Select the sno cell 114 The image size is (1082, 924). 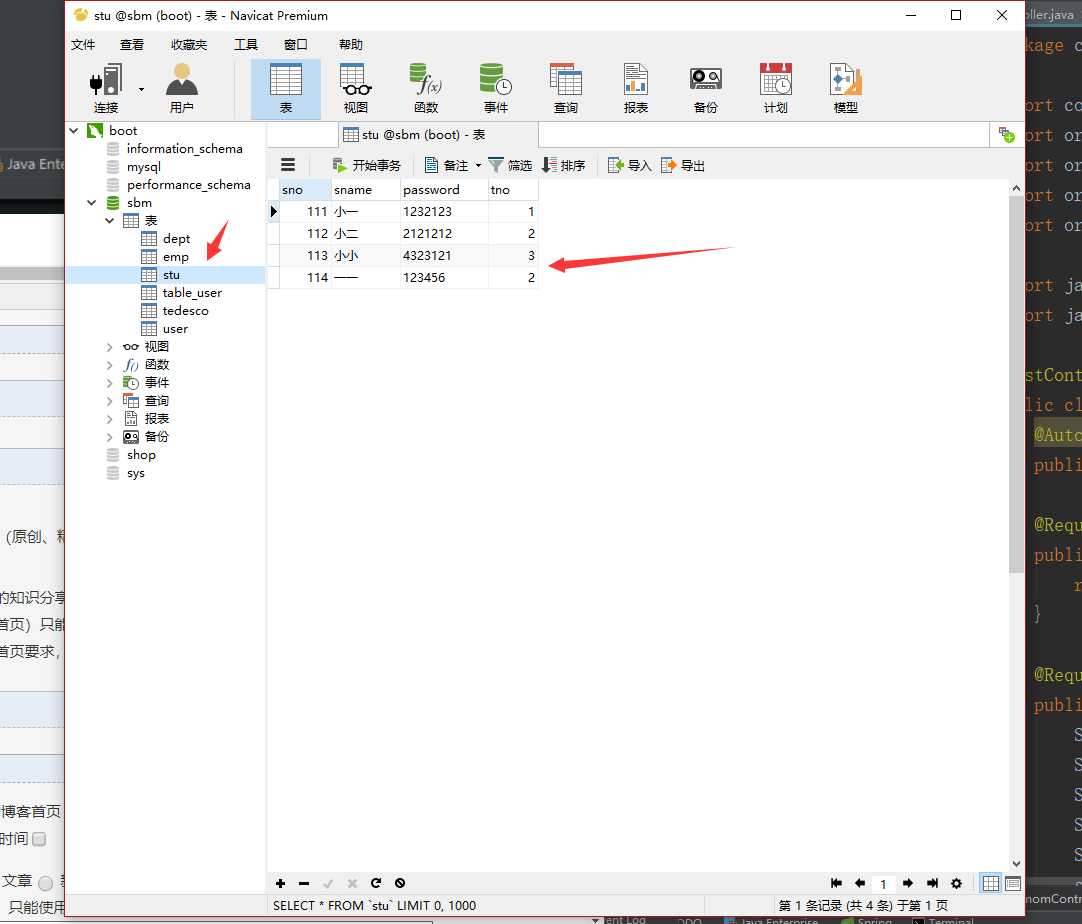point(306,277)
